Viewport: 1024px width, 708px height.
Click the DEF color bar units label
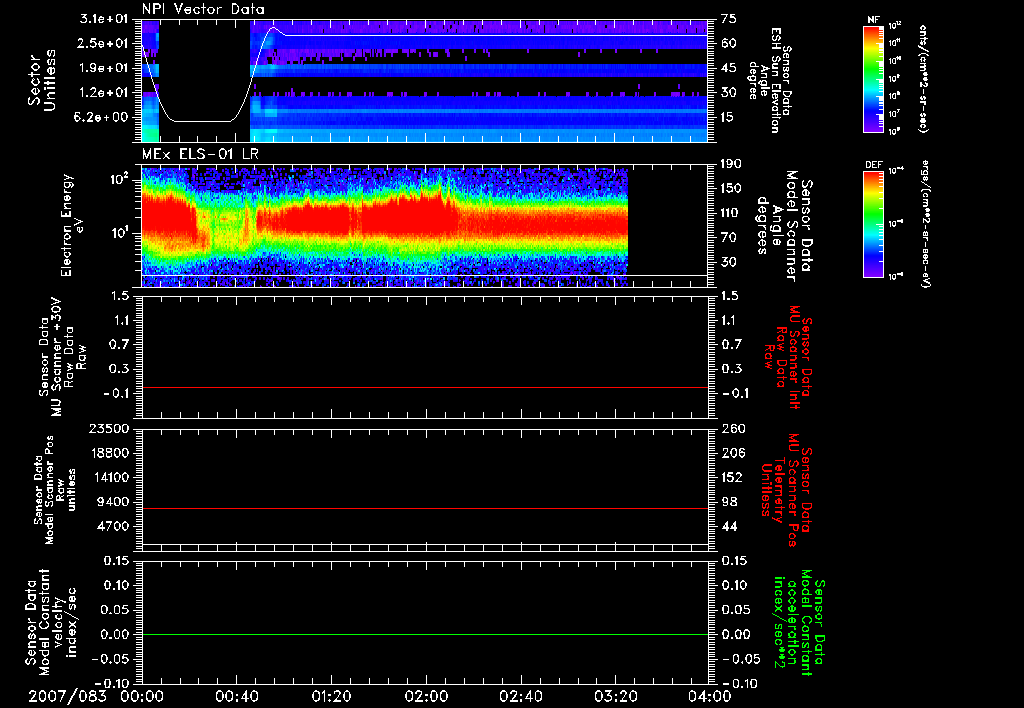pyautogui.click(x=926, y=224)
